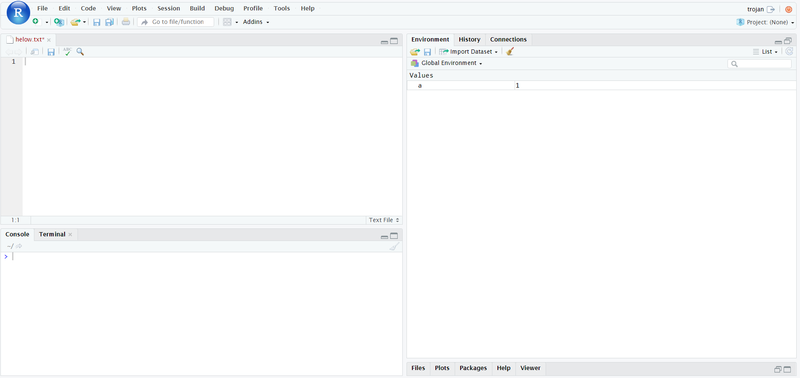
Task: Minimize the Console pane
Action: click(385, 237)
